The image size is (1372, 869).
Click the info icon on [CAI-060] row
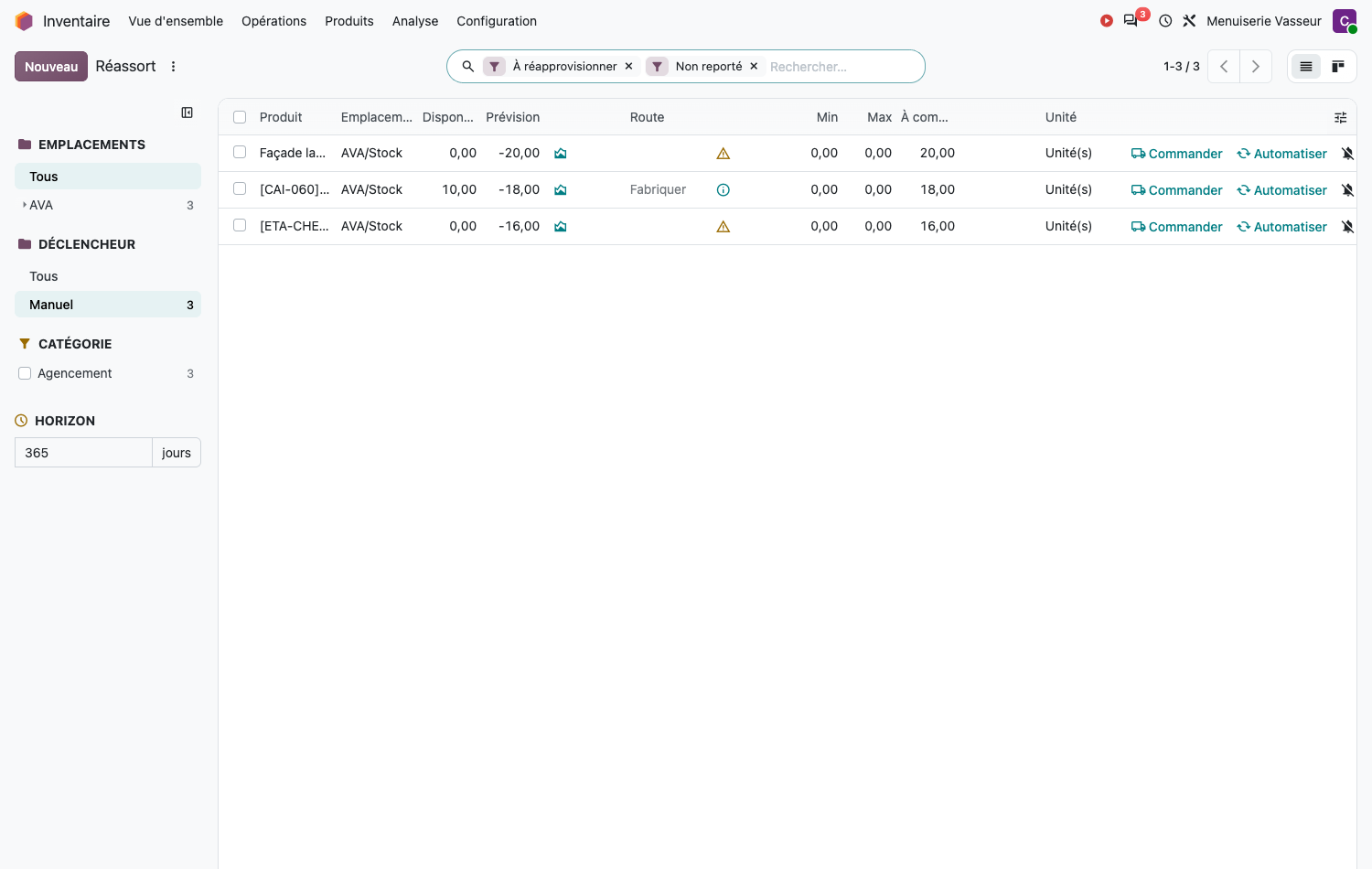tap(724, 190)
